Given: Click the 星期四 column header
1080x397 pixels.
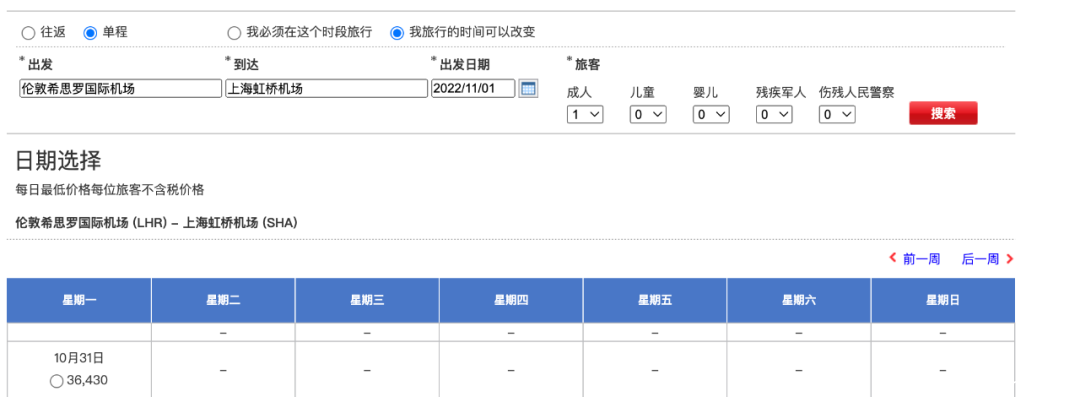Looking at the screenshot, I should [511, 301].
